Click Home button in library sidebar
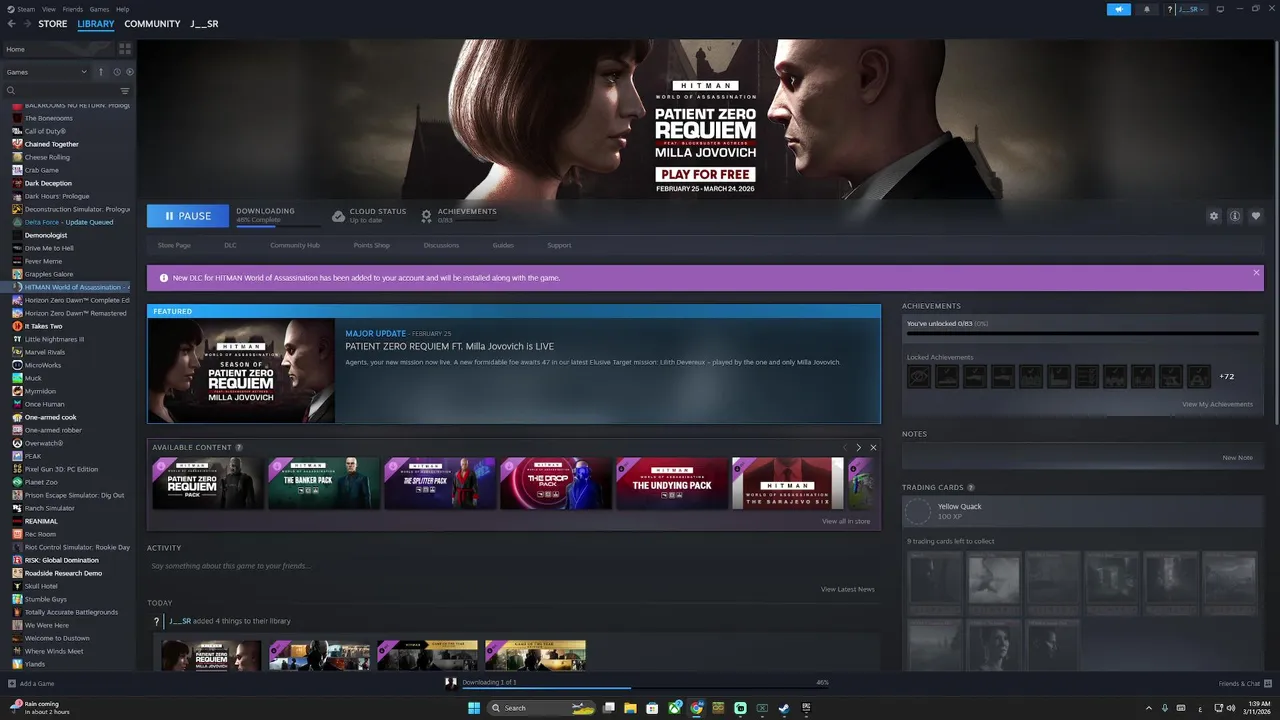 [x=58, y=48]
